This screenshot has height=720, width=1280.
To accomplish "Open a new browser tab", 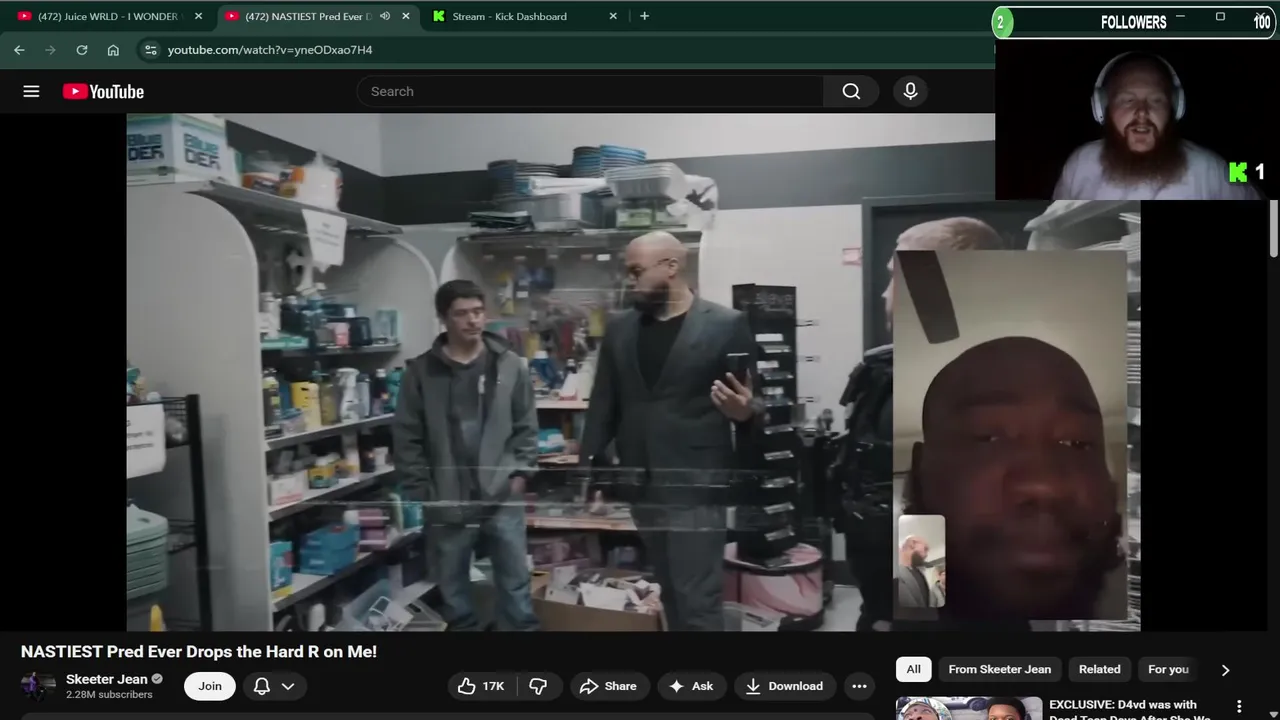I will point(644,16).
